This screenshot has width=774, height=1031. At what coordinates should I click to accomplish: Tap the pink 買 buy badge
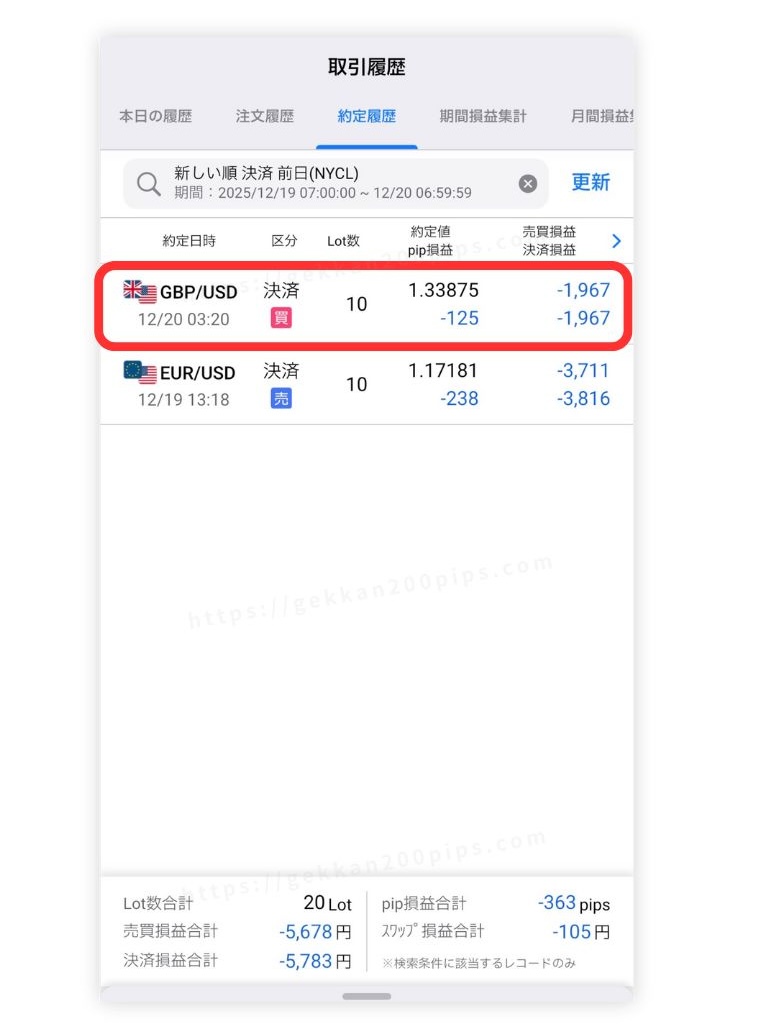(x=281, y=318)
